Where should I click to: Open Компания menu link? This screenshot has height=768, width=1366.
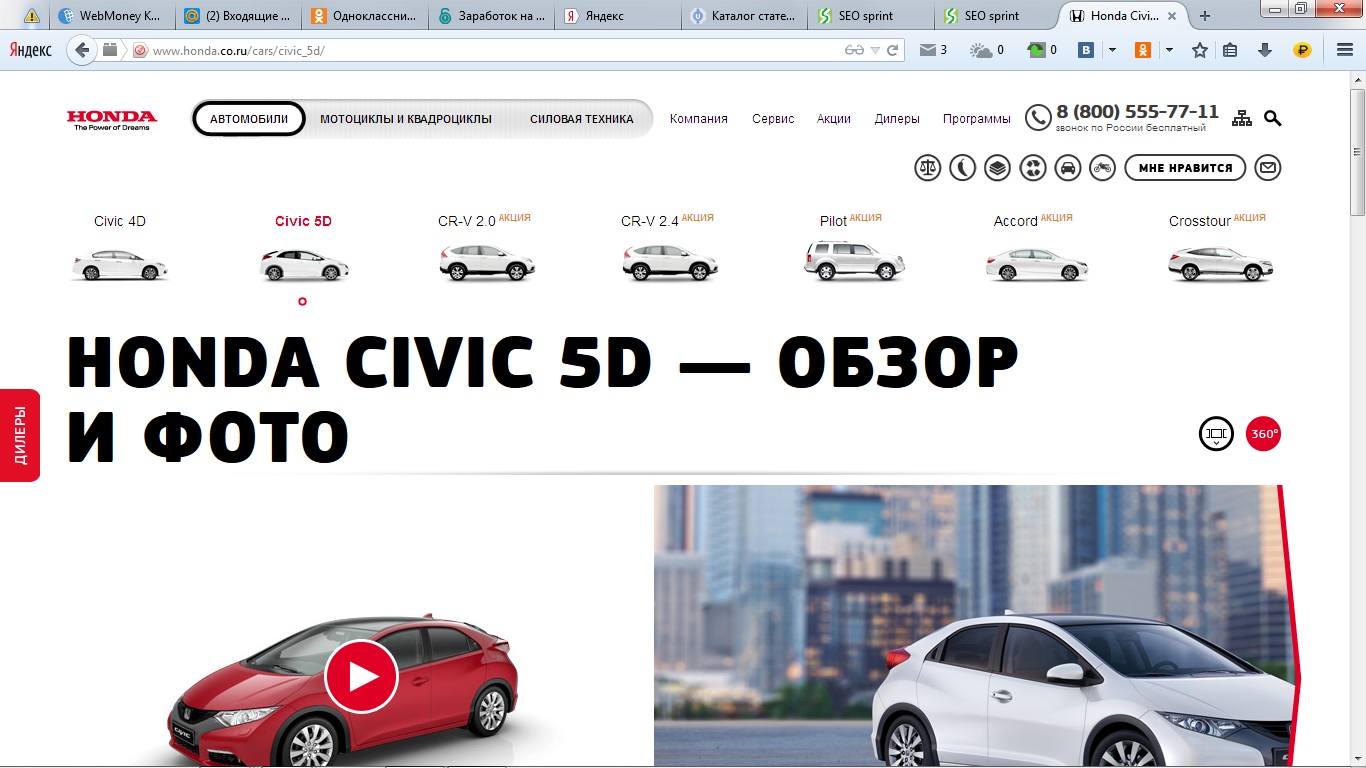click(x=699, y=119)
